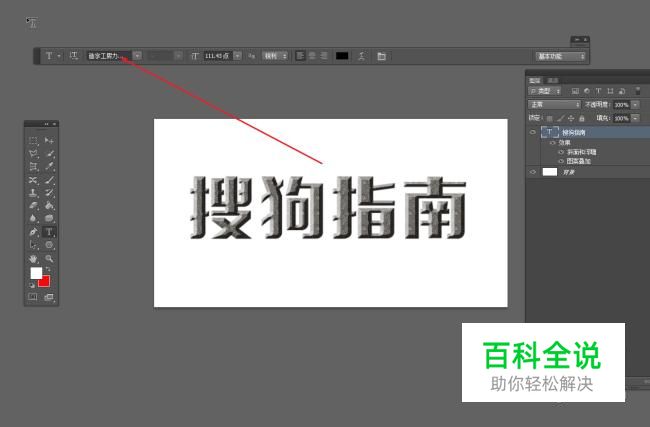Select the Magic Wand tool
Image resolution: width=650 pixels, height=427 pixels.
tap(49, 154)
